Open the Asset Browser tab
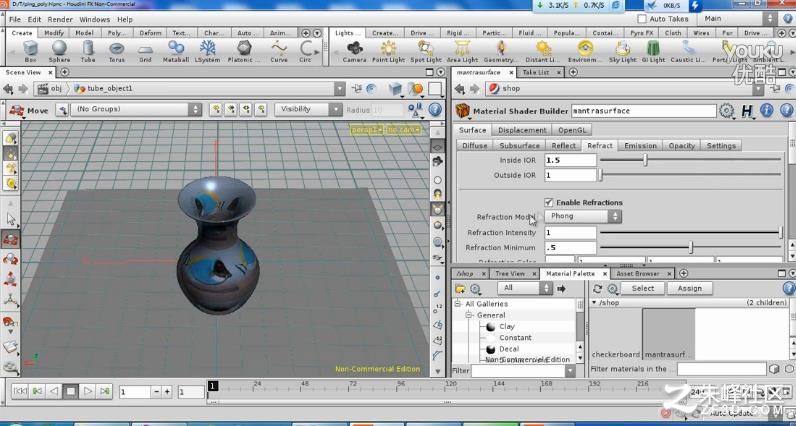 click(x=638, y=273)
